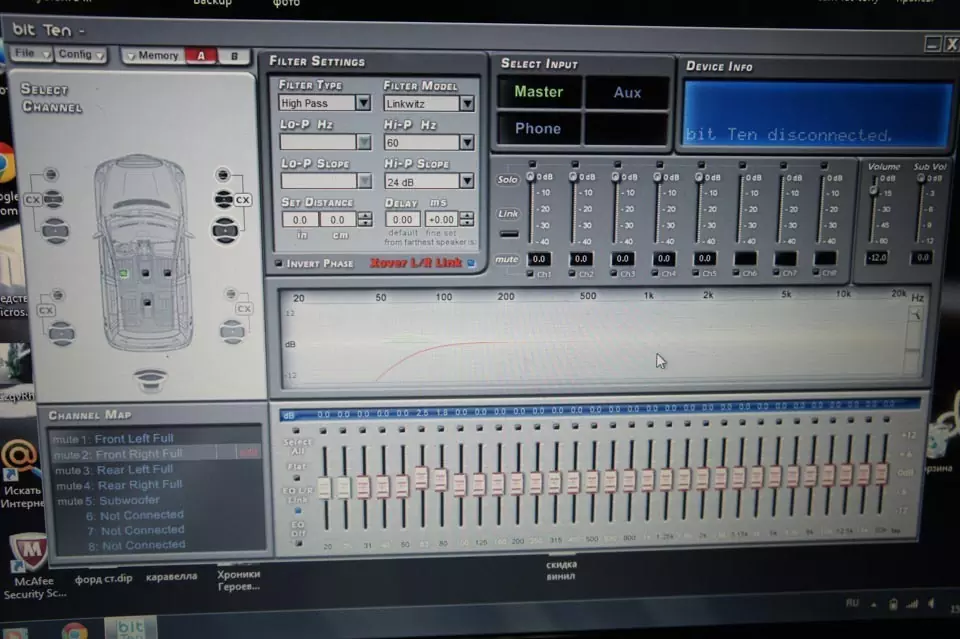Select the Phone input

point(538,129)
